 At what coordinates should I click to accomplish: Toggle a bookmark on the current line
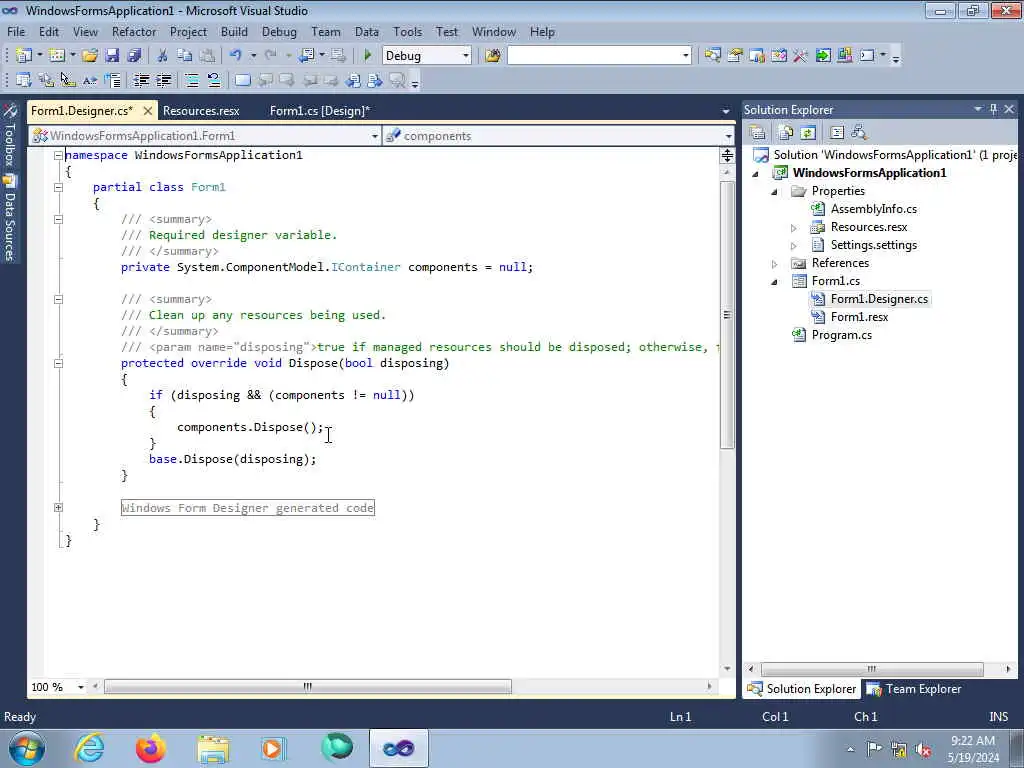[242, 80]
